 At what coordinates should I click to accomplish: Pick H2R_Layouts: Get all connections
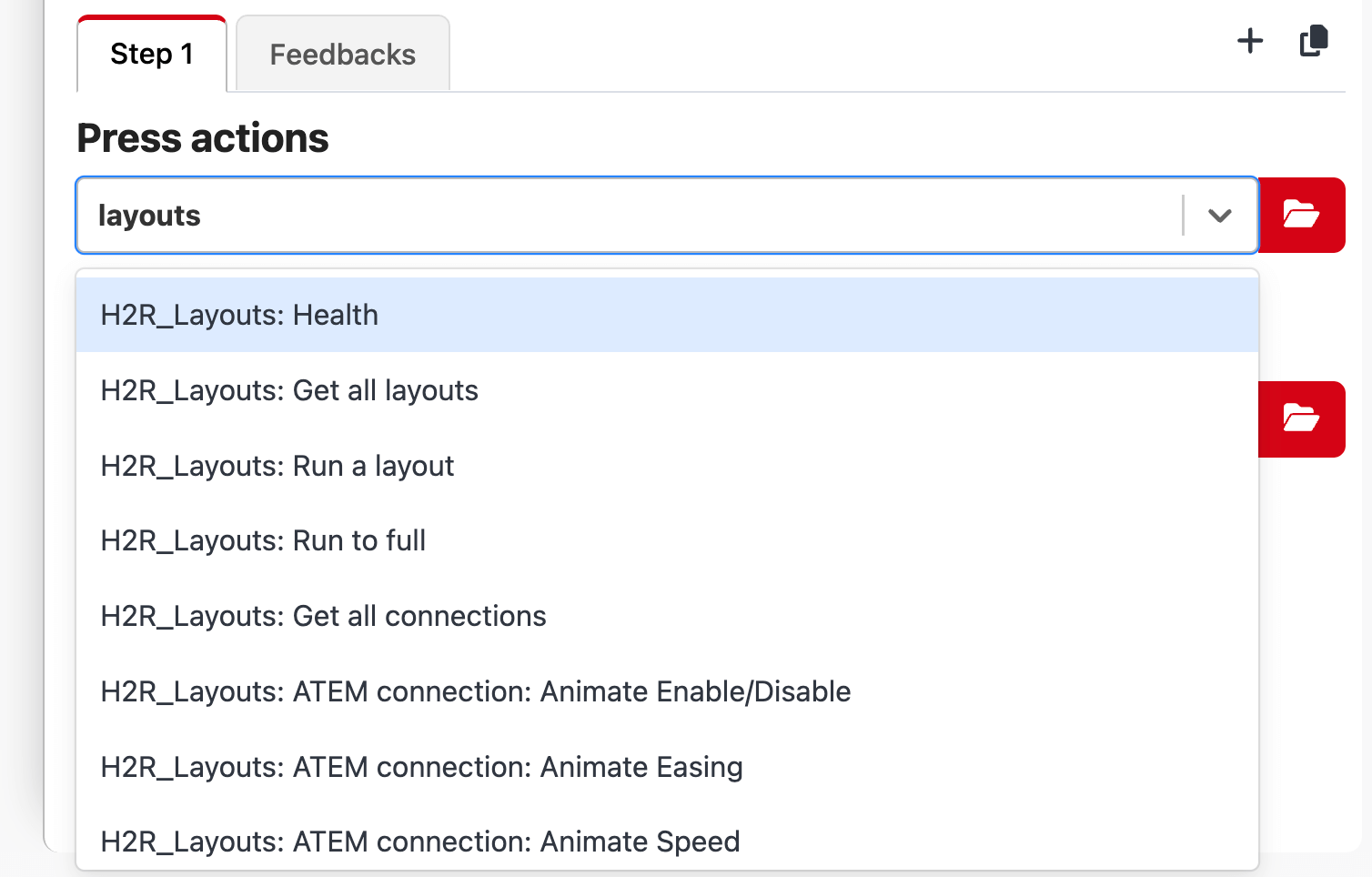coord(667,616)
